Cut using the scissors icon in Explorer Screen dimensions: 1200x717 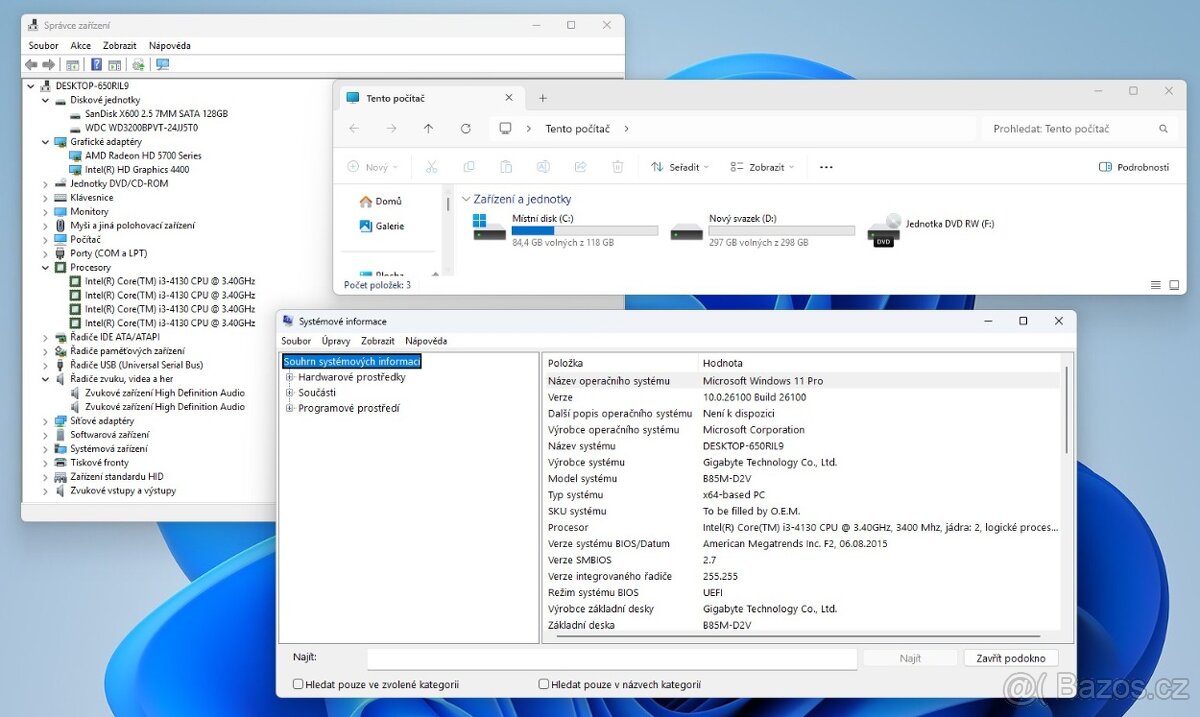[431, 167]
